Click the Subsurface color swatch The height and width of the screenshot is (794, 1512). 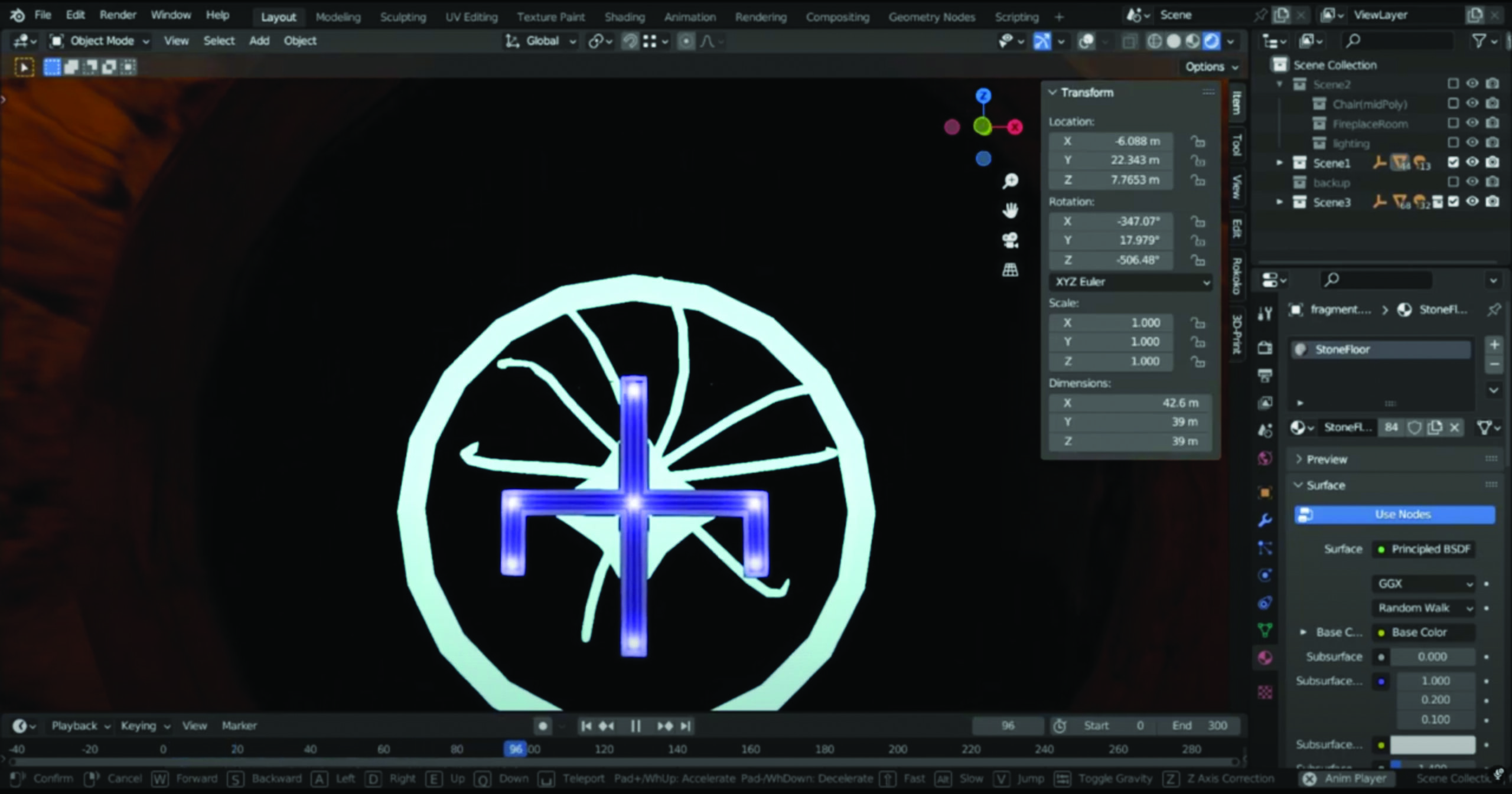click(x=1432, y=745)
